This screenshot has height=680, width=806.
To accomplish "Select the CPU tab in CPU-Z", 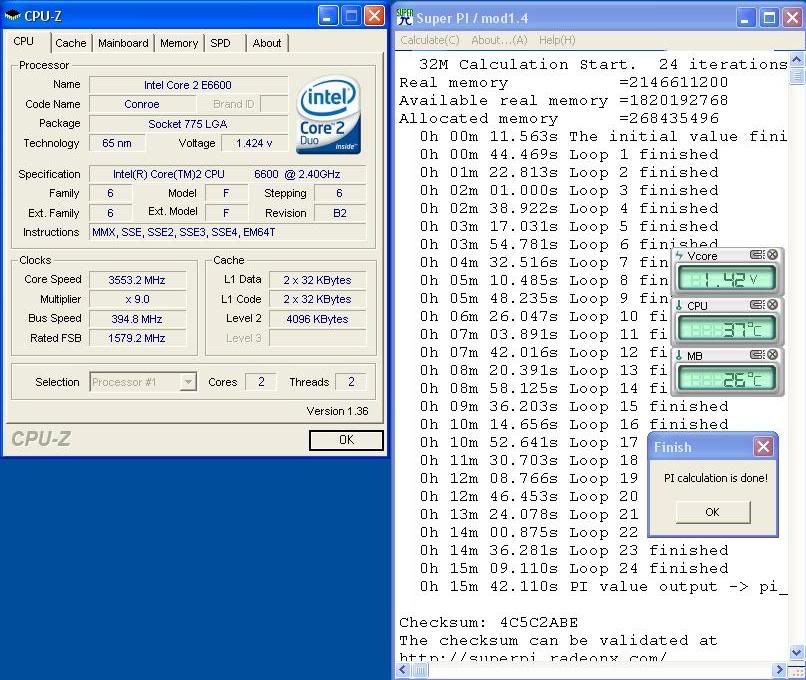I will [24, 41].
